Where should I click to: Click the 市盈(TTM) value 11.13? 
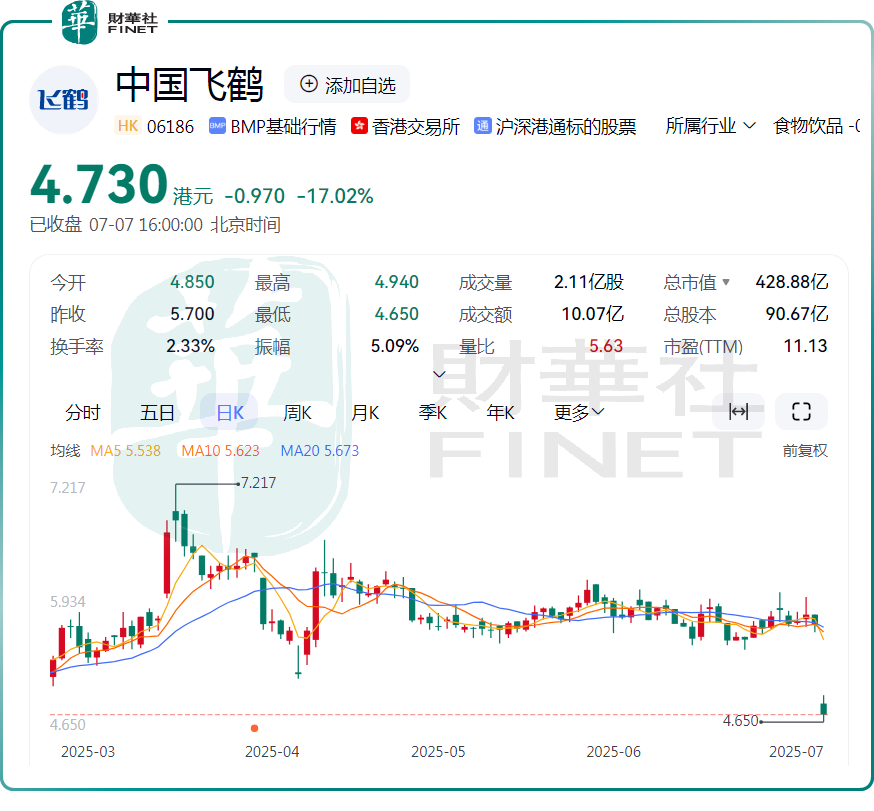[805, 346]
